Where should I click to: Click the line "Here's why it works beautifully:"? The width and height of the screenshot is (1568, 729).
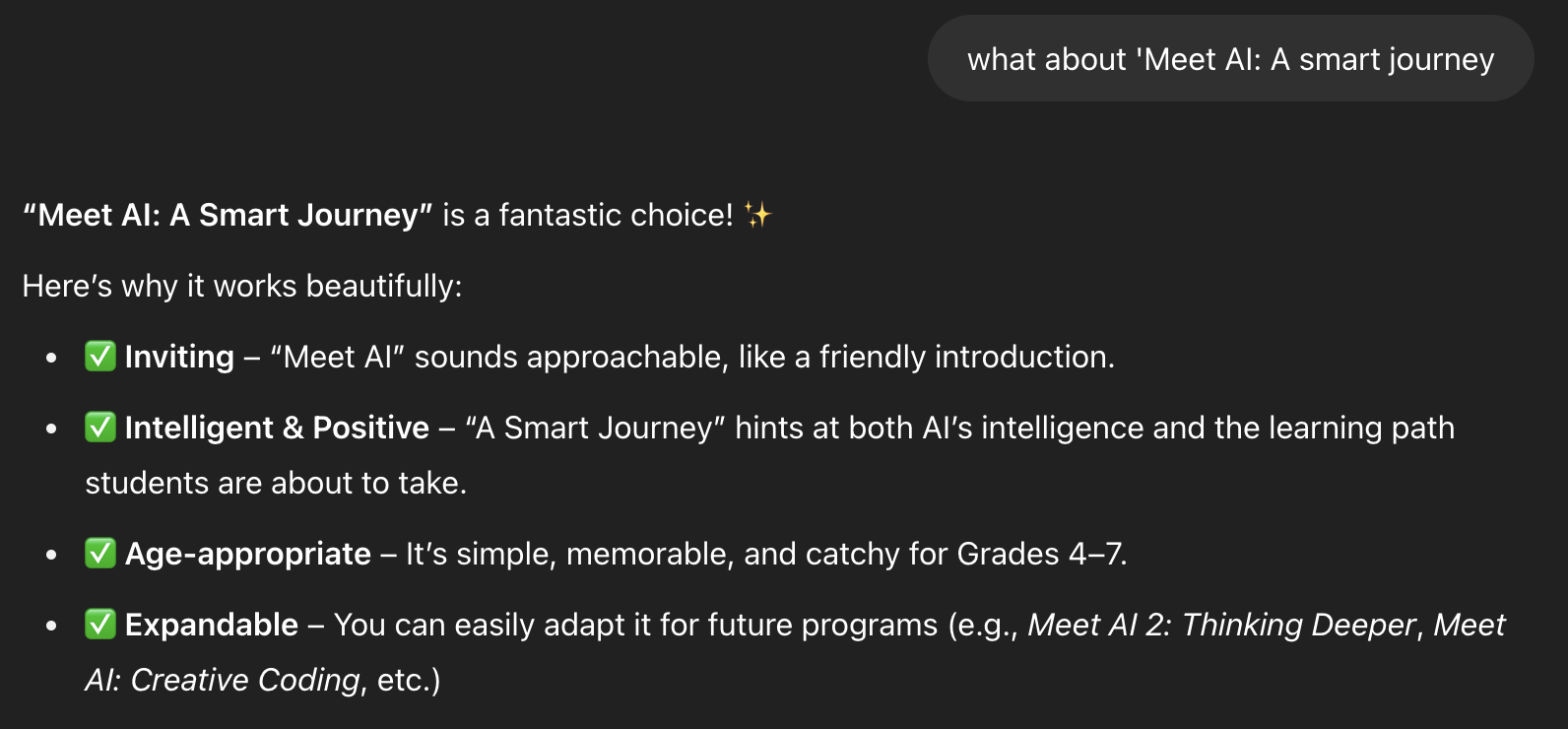[x=242, y=286]
